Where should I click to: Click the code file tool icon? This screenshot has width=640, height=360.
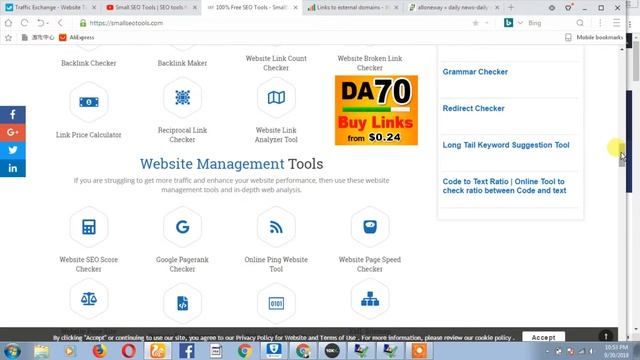182,303
